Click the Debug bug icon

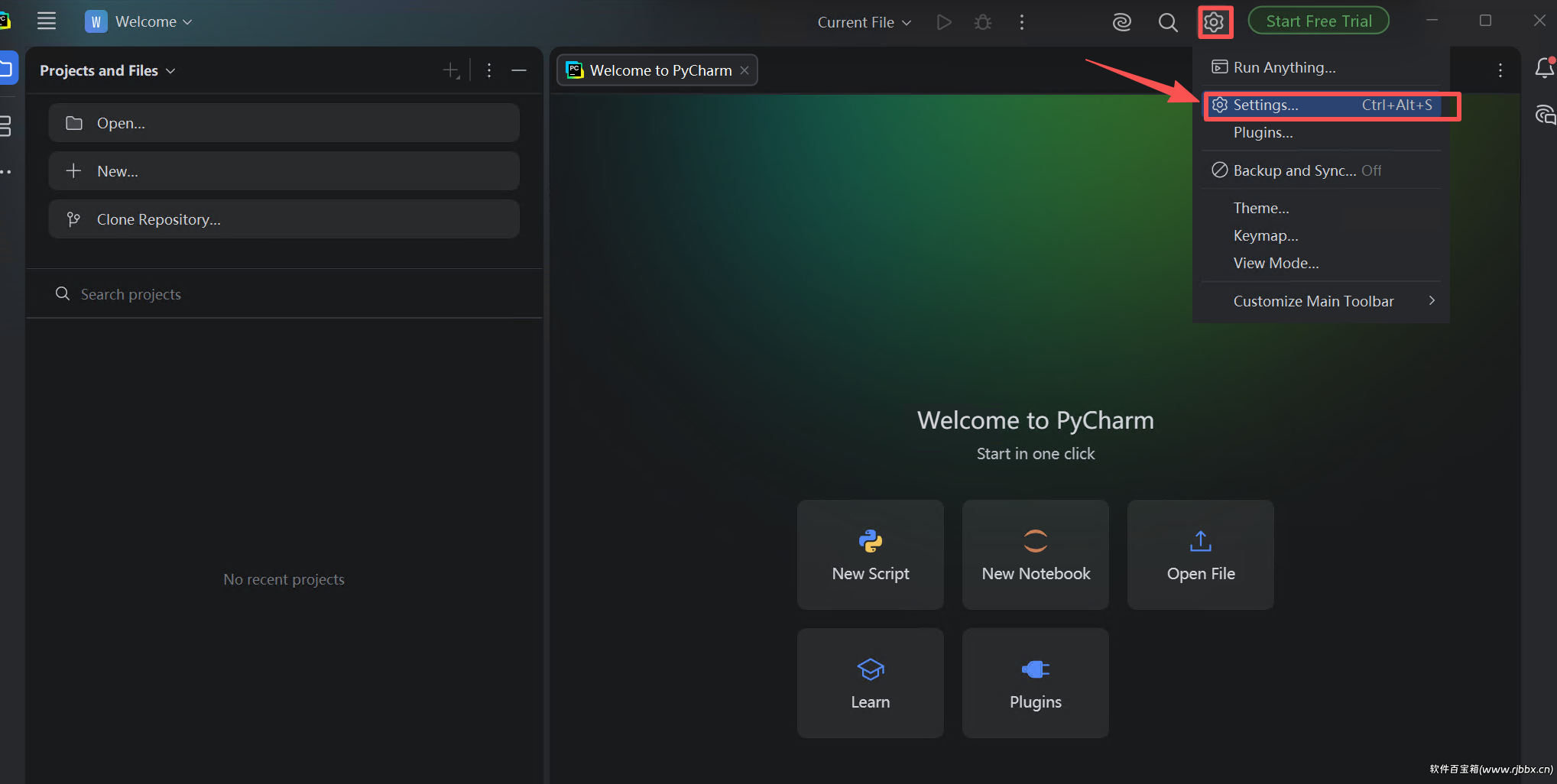pyautogui.click(x=983, y=22)
